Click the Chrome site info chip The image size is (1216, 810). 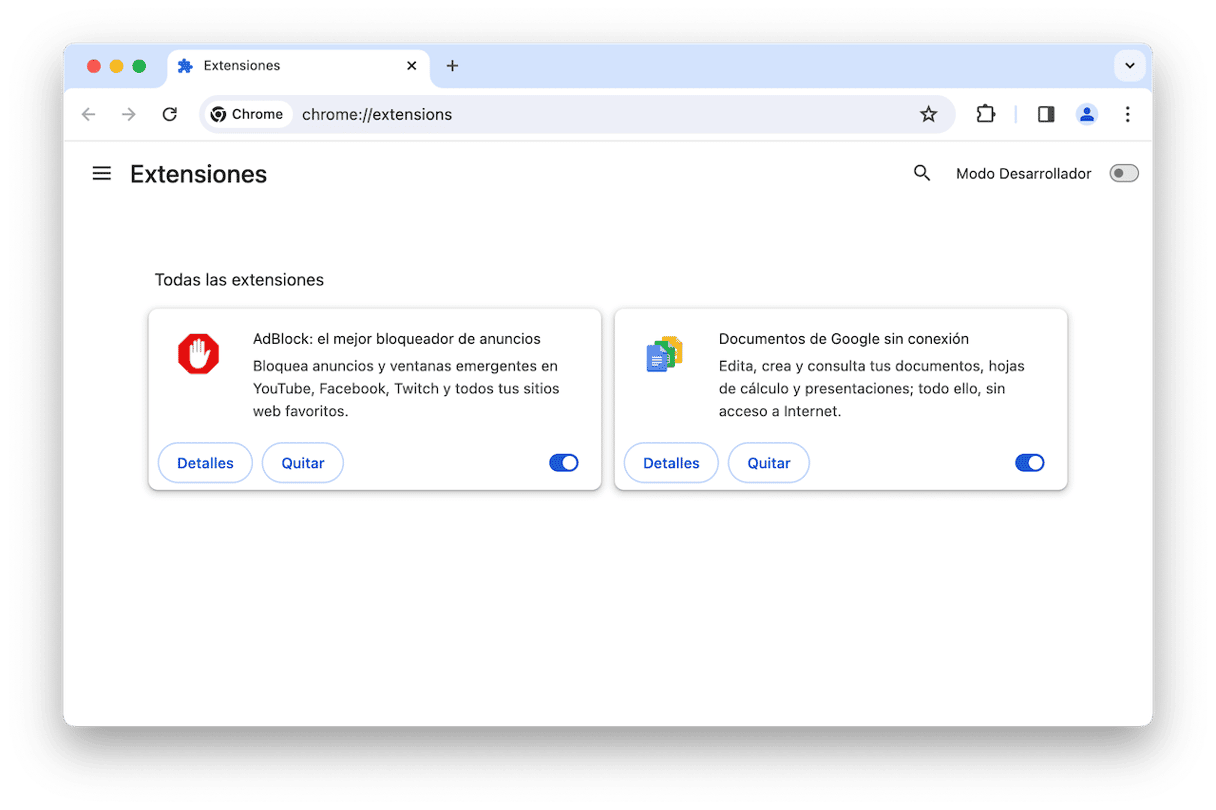coord(247,114)
